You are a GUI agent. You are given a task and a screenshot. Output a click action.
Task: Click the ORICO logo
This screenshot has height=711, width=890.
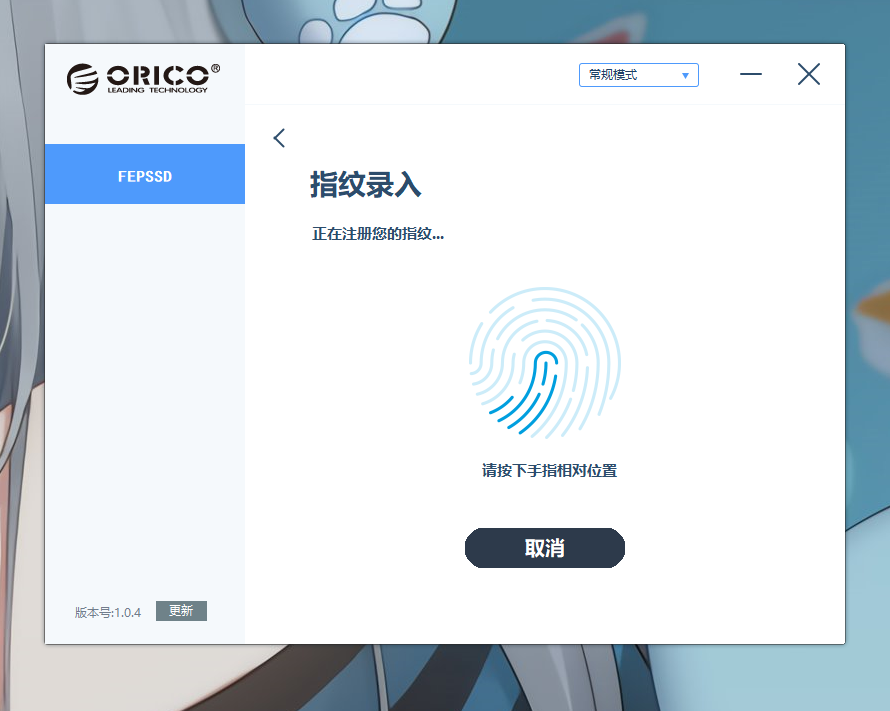143,78
